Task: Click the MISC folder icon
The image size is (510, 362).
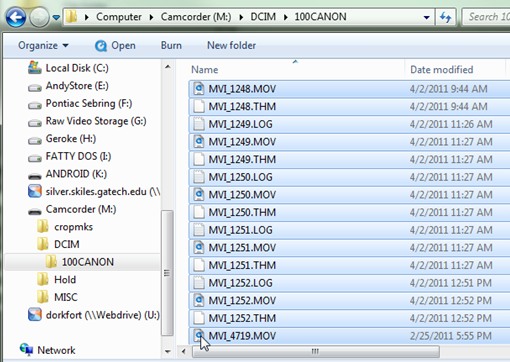Action: (43, 297)
